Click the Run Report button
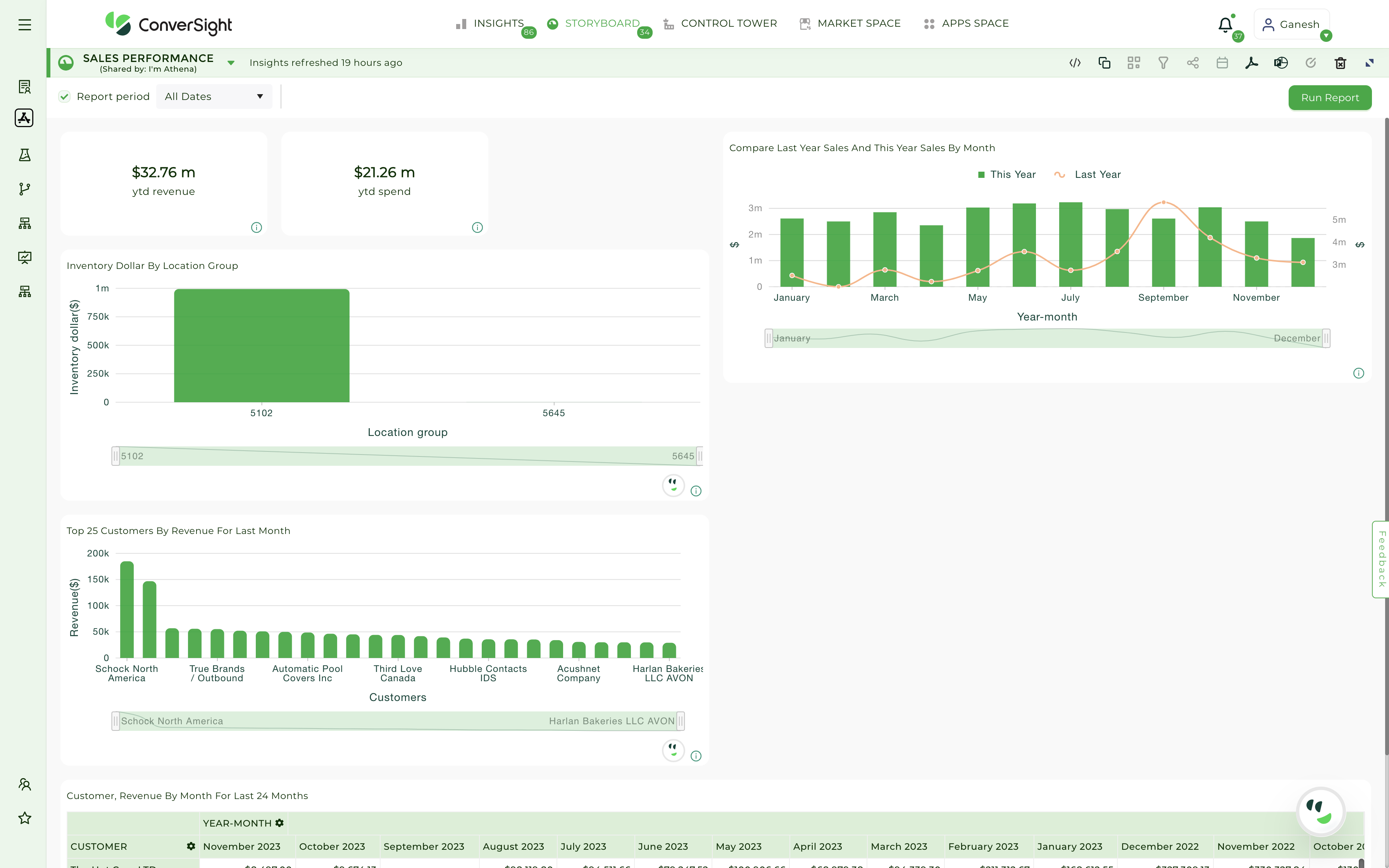The width and height of the screenshot is (1389, 868). (1330, 97)
